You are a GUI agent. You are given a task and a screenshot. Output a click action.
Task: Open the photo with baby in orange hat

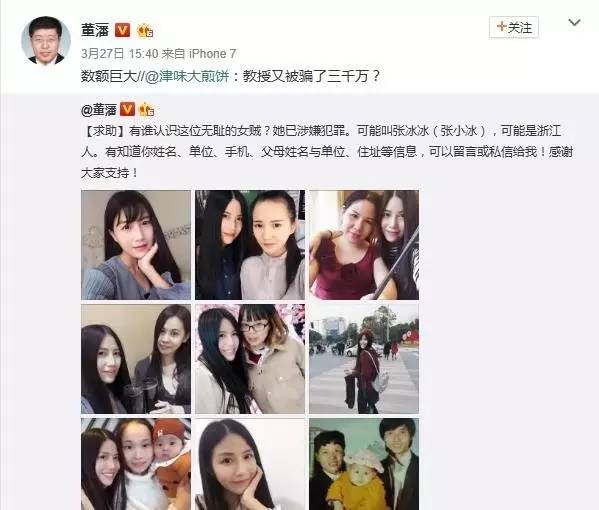(x=136, y=464)
